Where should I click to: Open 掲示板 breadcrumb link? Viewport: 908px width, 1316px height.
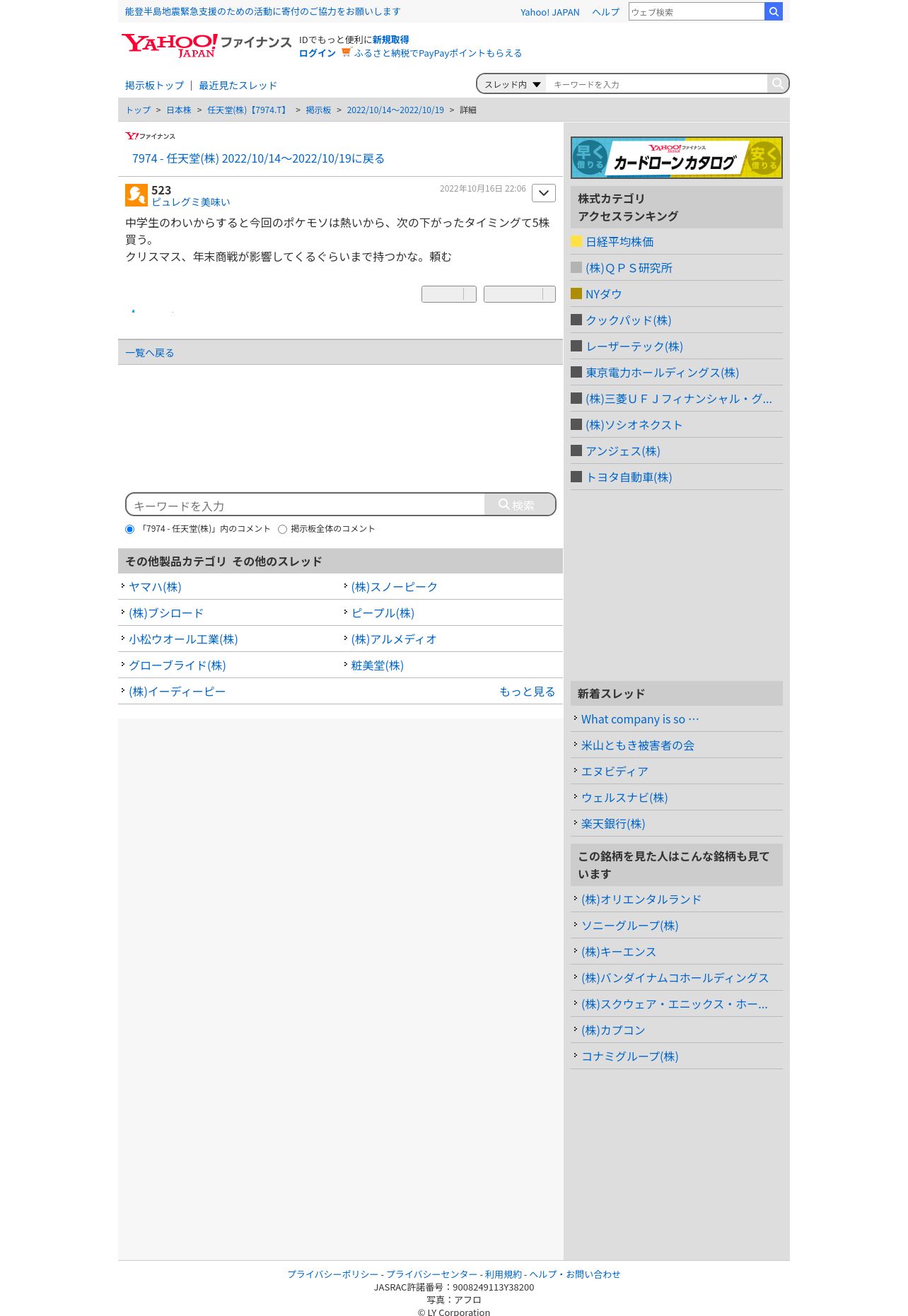[318, 110]
